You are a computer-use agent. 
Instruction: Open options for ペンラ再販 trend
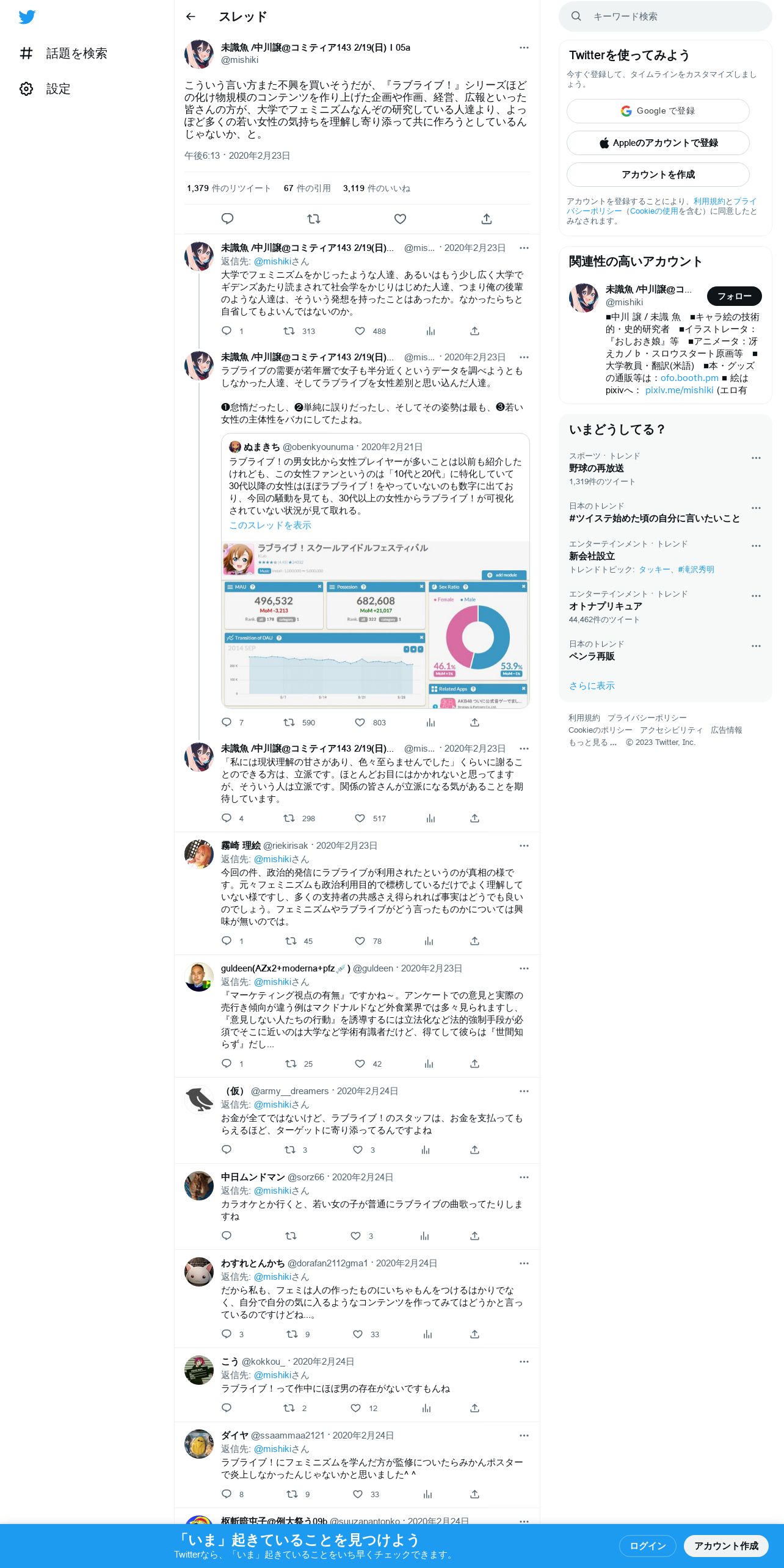click(756, 646)
